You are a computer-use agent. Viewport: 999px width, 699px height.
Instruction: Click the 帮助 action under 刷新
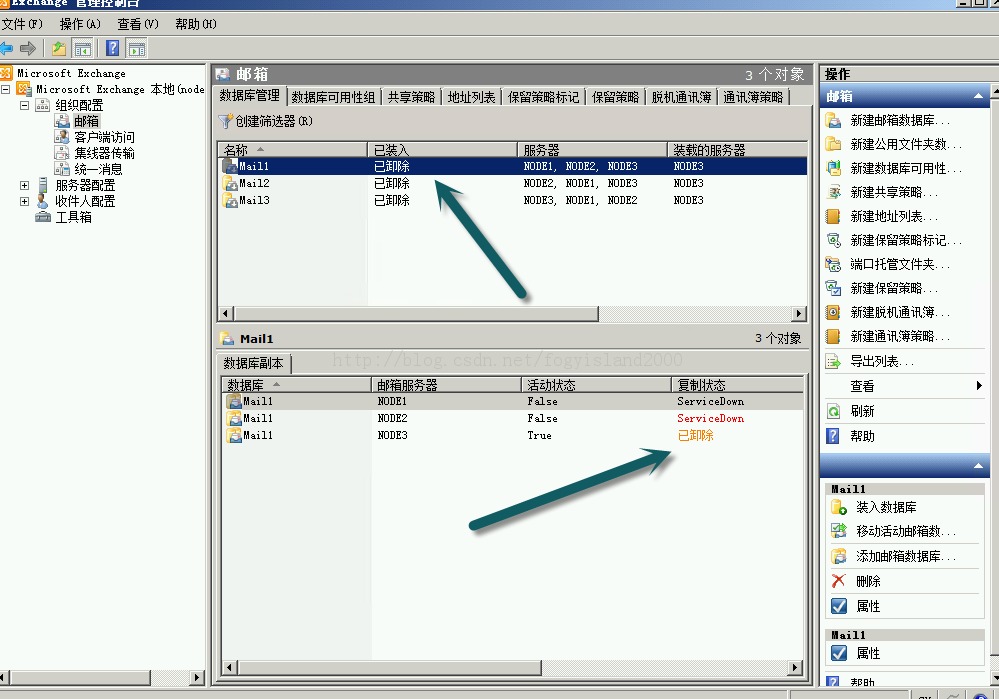click(863, 436)
